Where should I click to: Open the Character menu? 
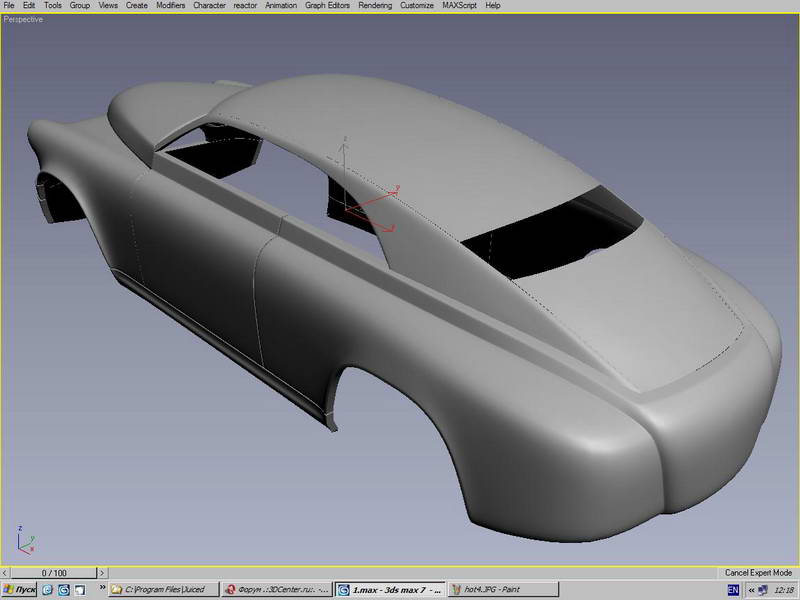(209, 6)
